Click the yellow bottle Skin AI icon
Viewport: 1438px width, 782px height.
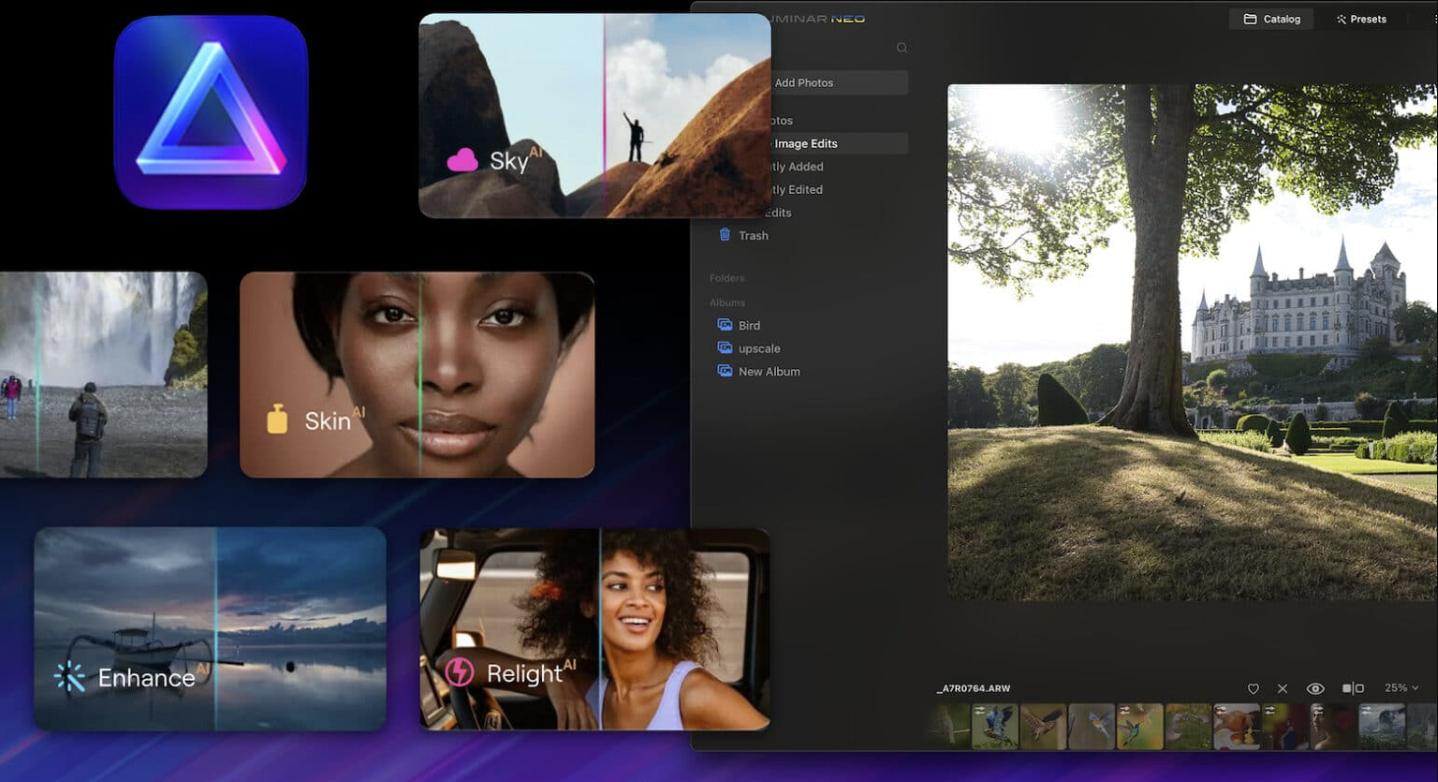277,419
